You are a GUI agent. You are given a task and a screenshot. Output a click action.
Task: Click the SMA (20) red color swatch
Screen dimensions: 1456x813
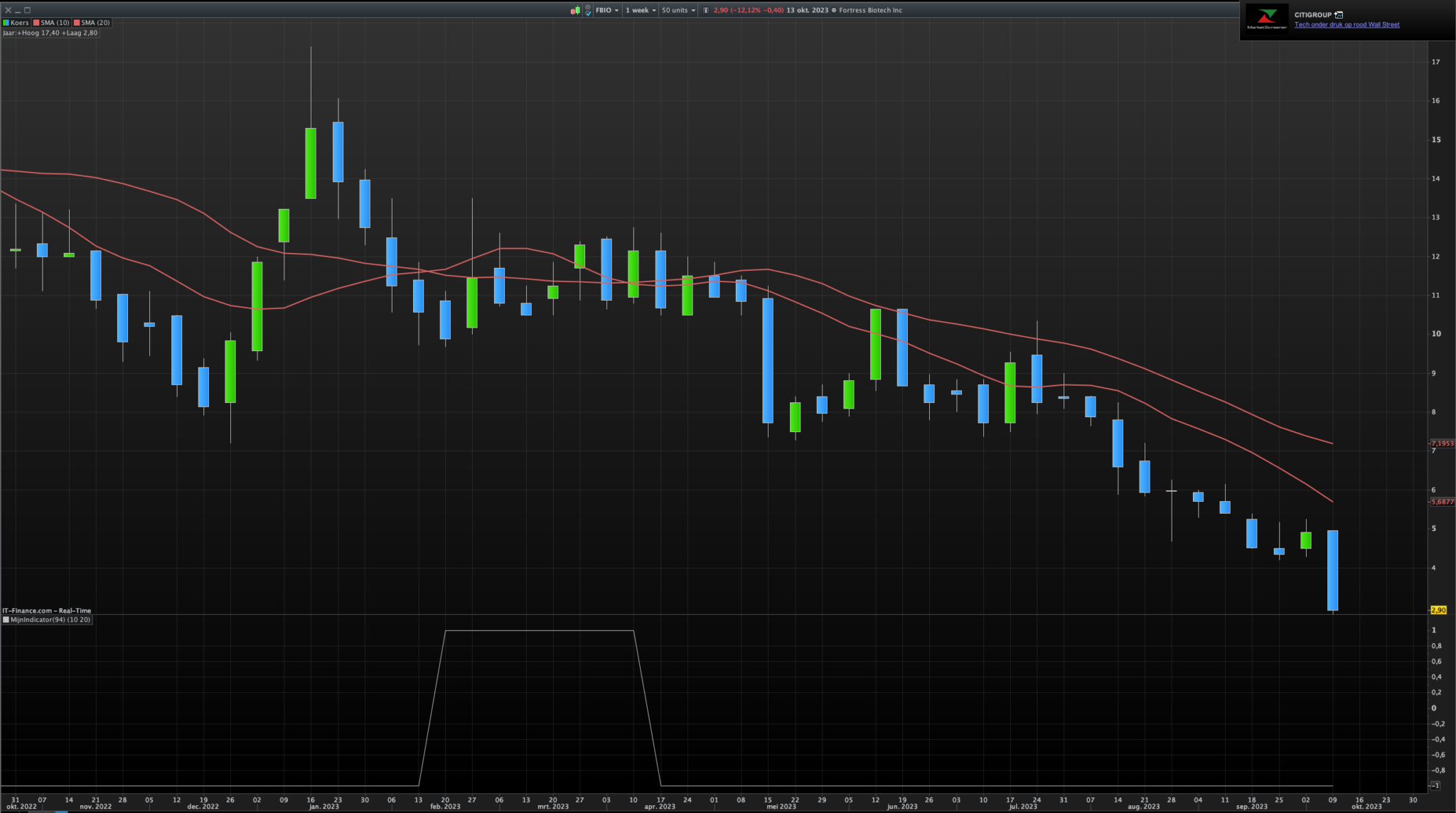(77, 23)
